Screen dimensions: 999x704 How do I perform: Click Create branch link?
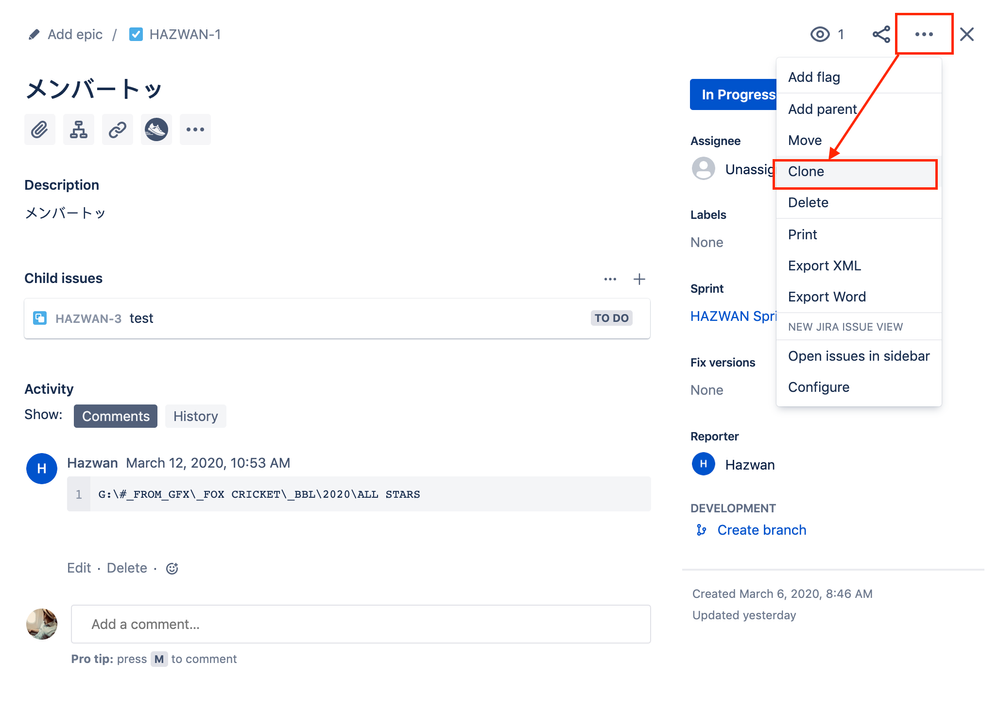click(761, 530)
